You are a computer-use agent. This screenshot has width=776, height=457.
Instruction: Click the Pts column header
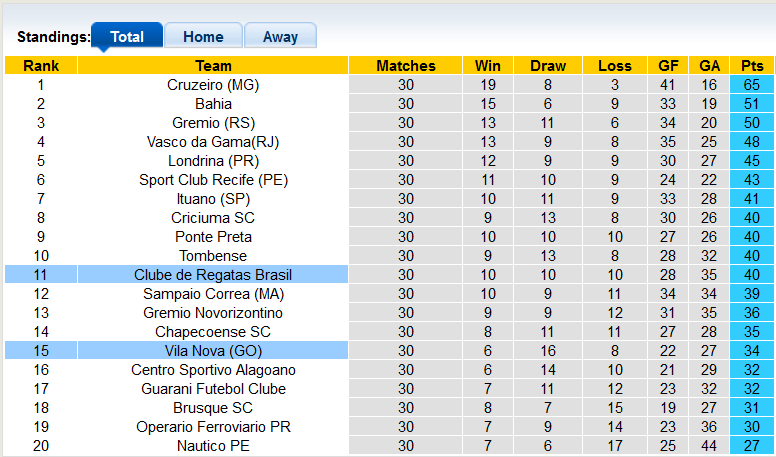tap(752, 66)
